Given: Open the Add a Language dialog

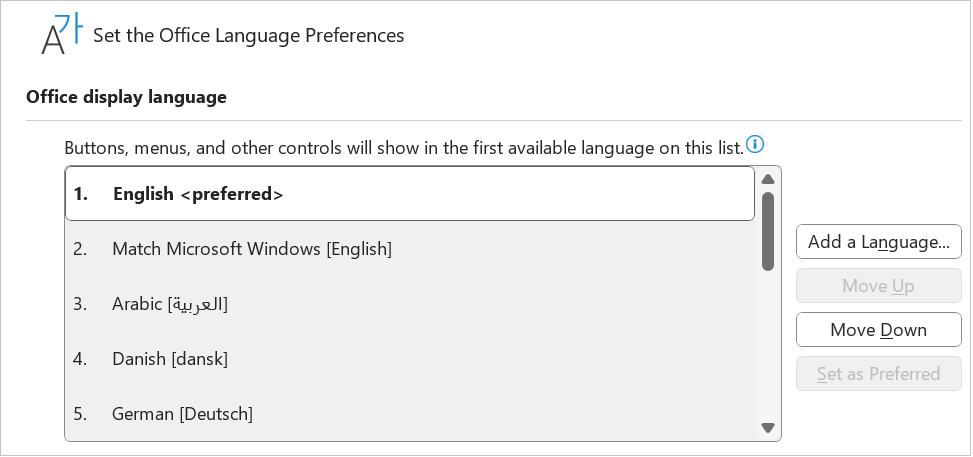Looking at the screenshot, I should (x=879, y=242).
